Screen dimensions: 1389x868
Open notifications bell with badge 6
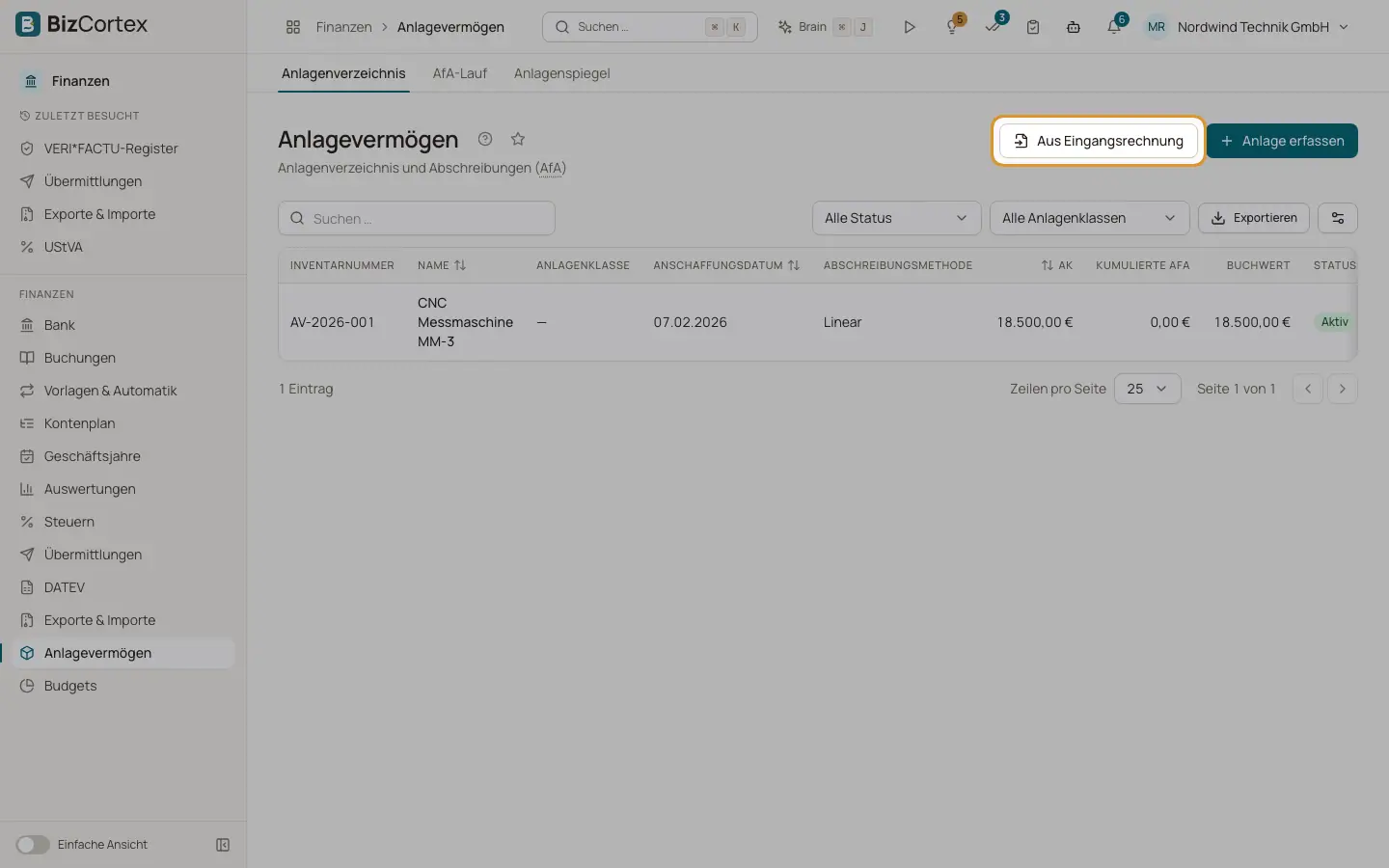point(1114,27)
